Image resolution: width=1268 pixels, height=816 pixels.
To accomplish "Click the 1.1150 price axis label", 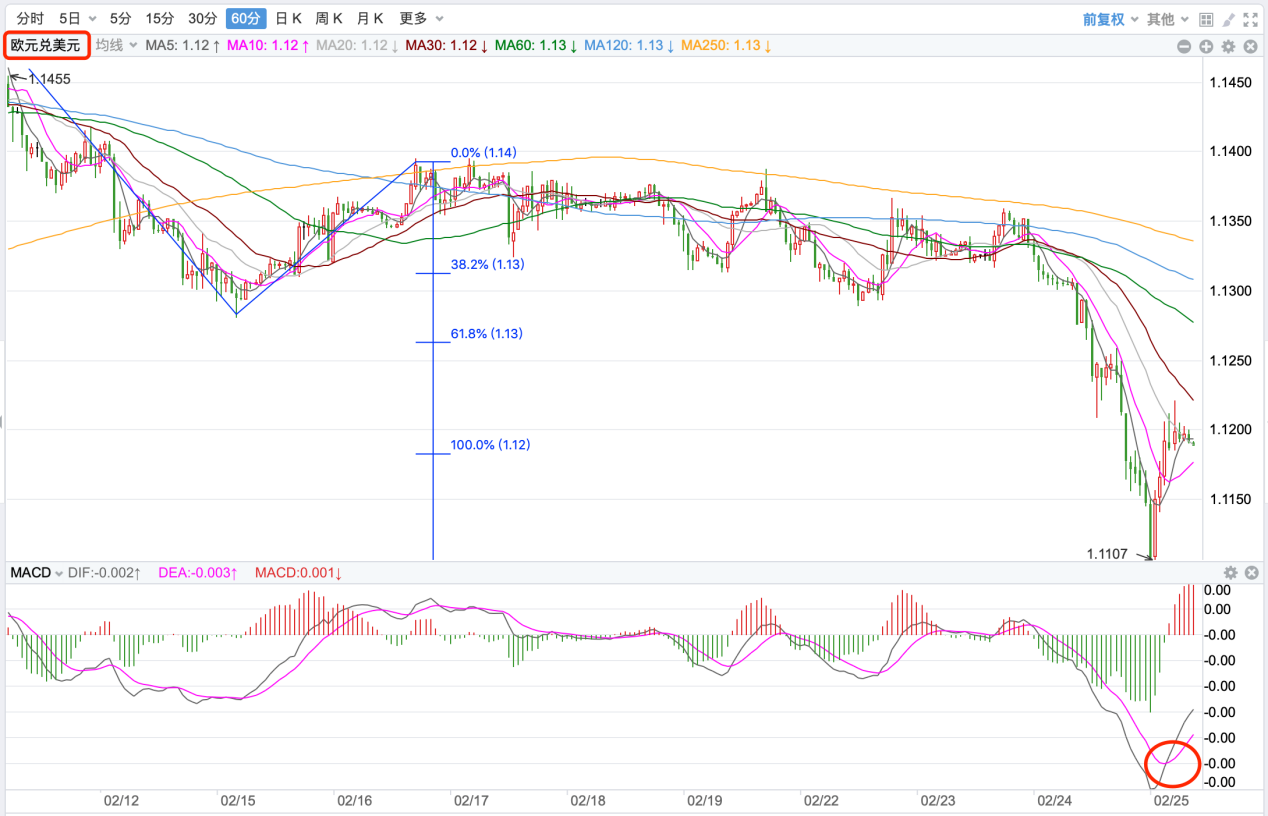I will click(1231, 499).
